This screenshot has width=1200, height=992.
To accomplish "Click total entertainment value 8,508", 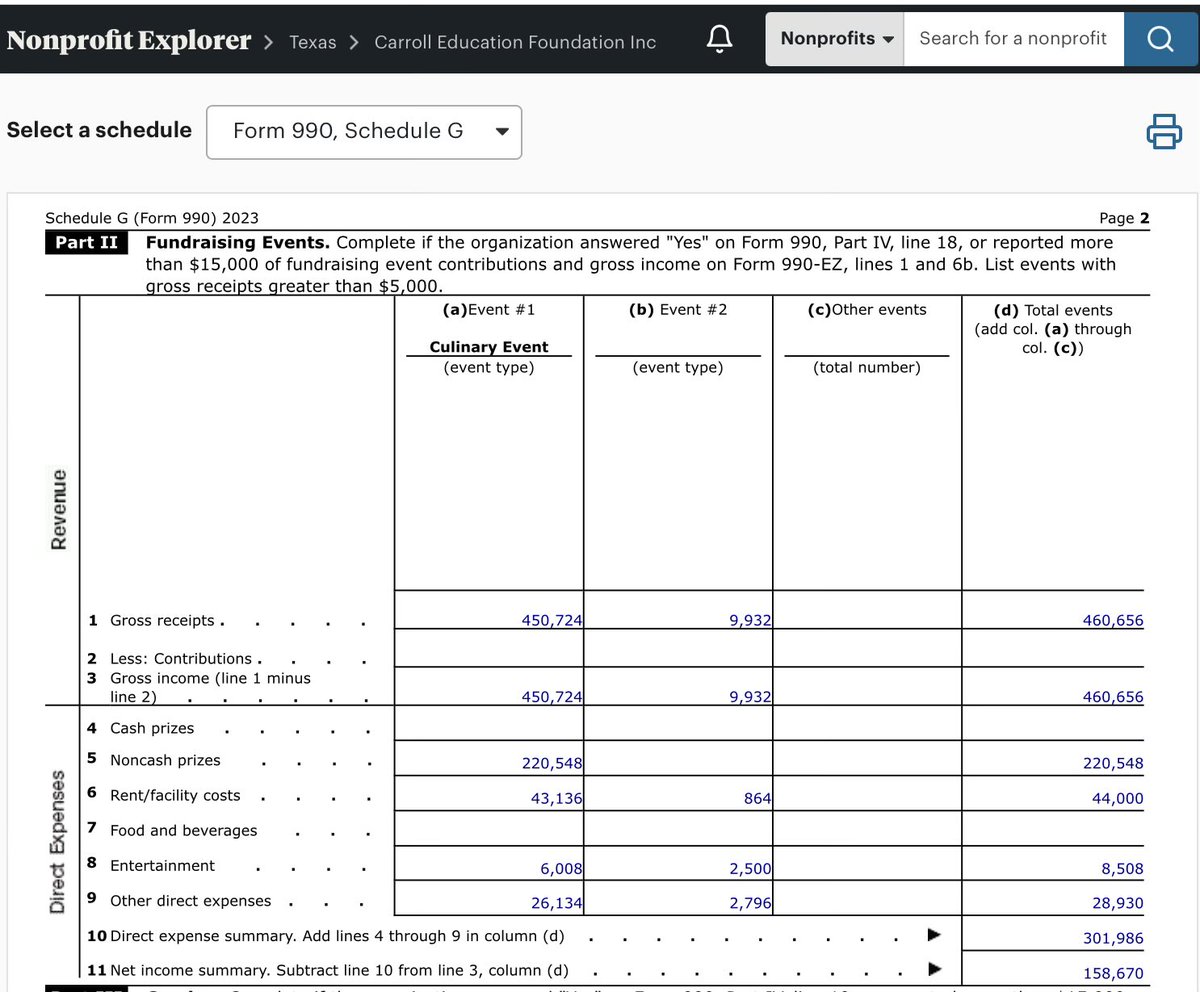I will pos(1122,869).
